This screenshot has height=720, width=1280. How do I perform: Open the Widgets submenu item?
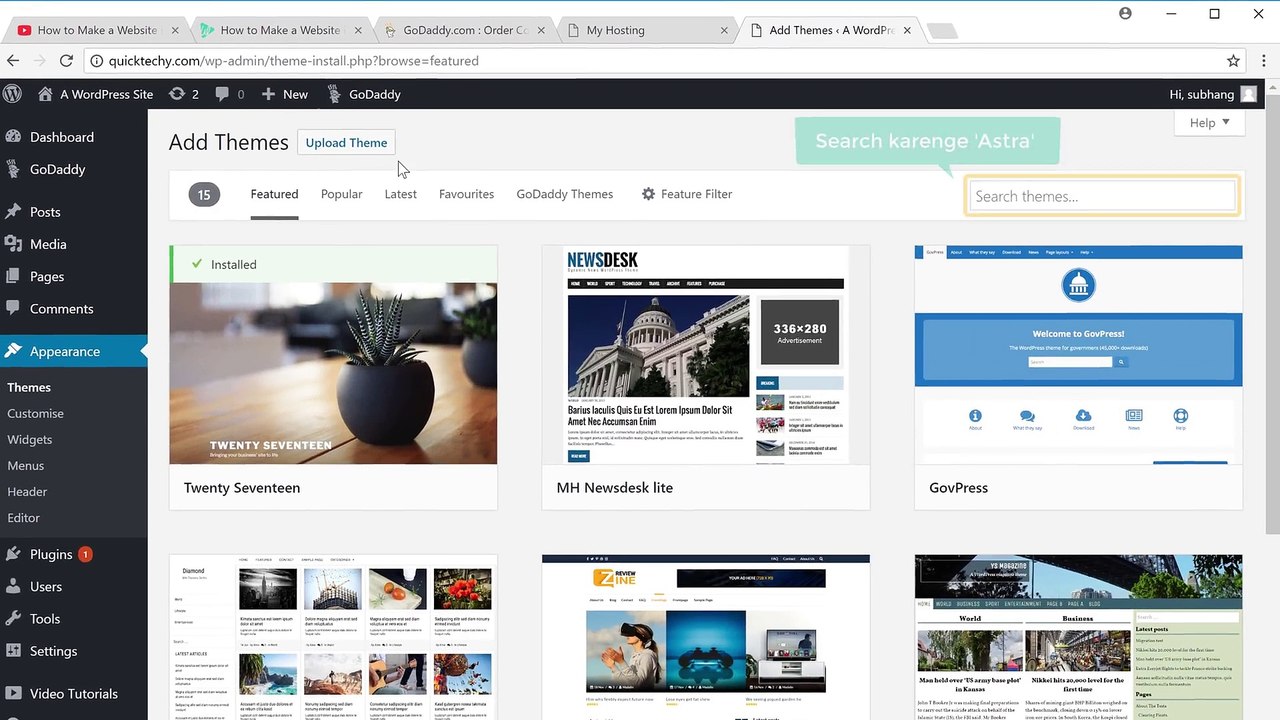30,439
